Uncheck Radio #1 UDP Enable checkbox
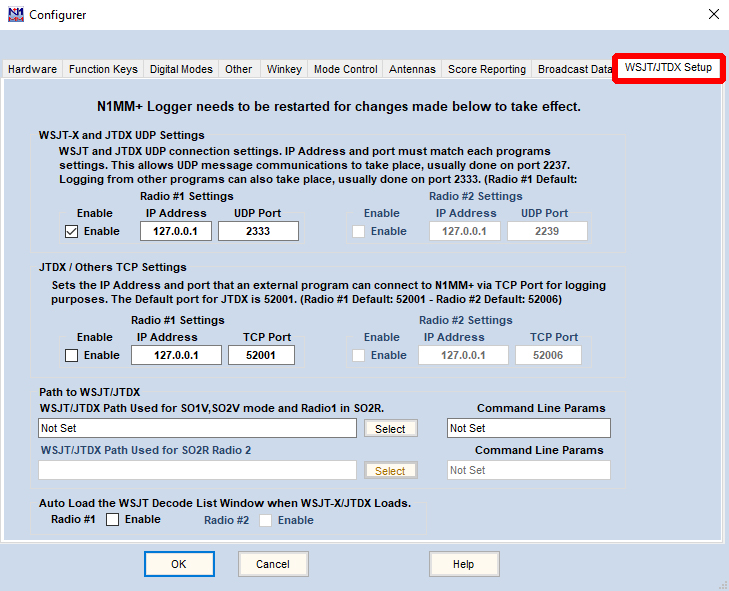 point(71,232)
